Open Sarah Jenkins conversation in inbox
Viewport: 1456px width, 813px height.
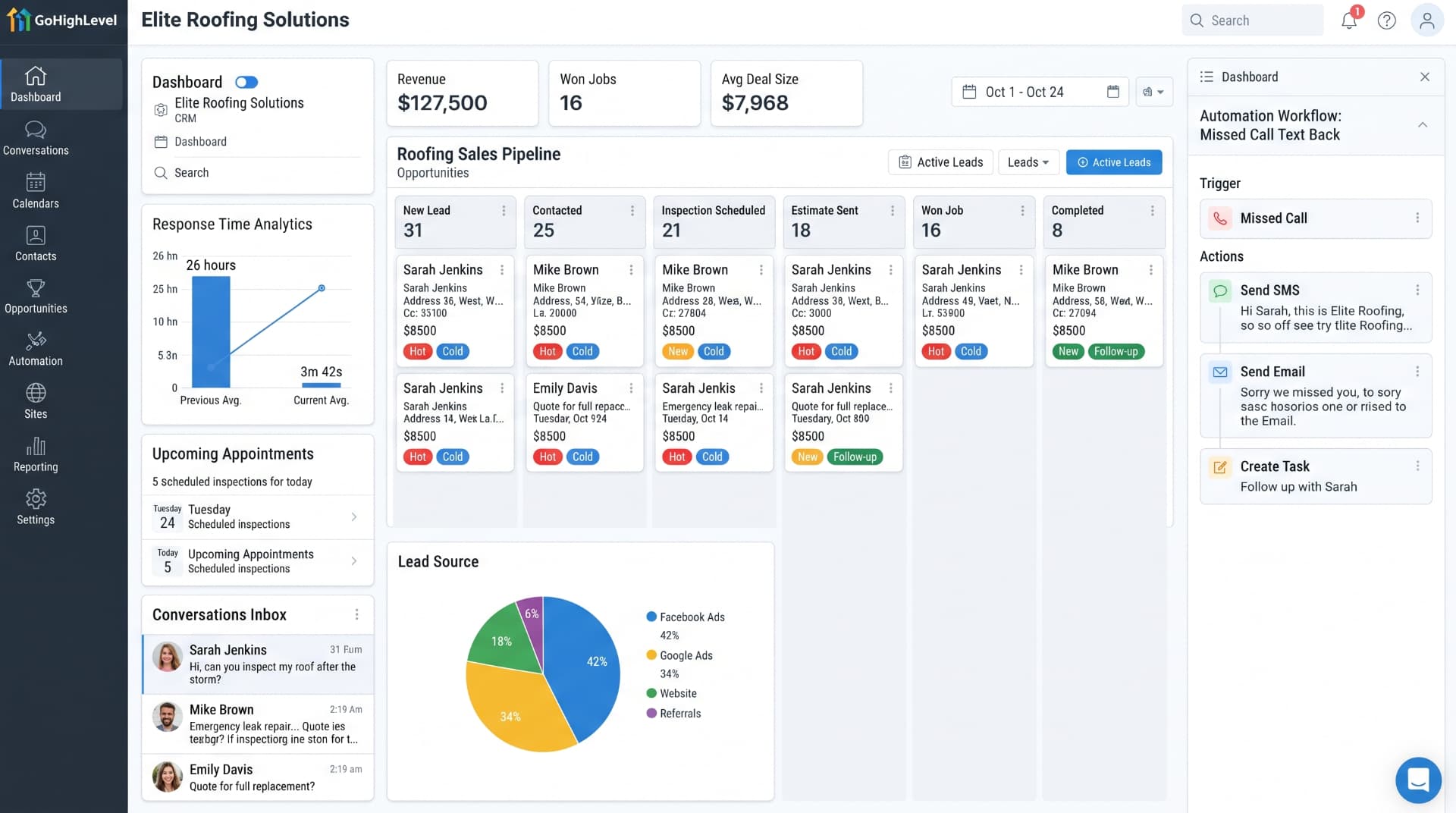258,664
